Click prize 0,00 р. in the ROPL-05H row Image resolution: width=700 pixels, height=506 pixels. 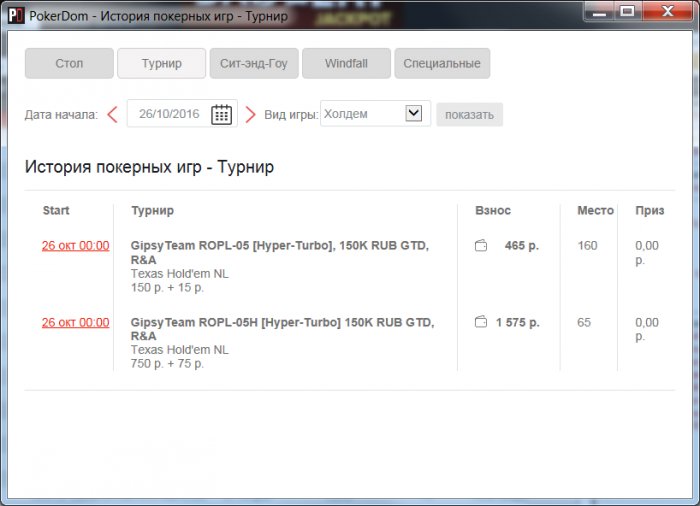tap(647, 329)
